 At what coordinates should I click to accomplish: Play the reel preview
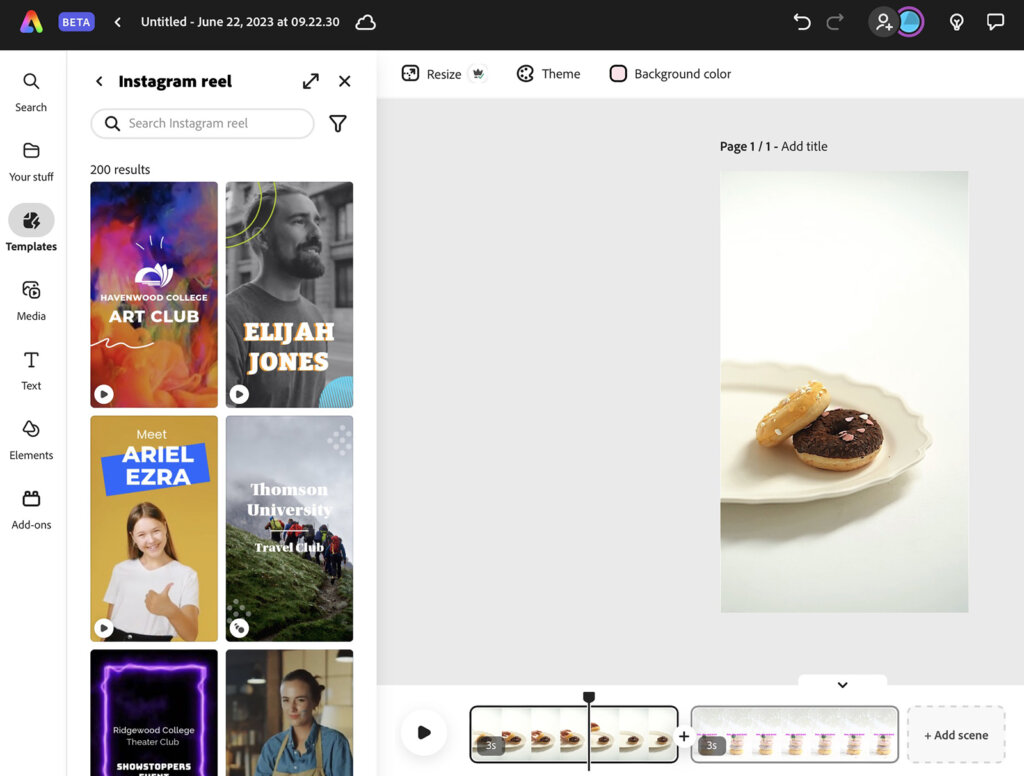coord(424,733)
